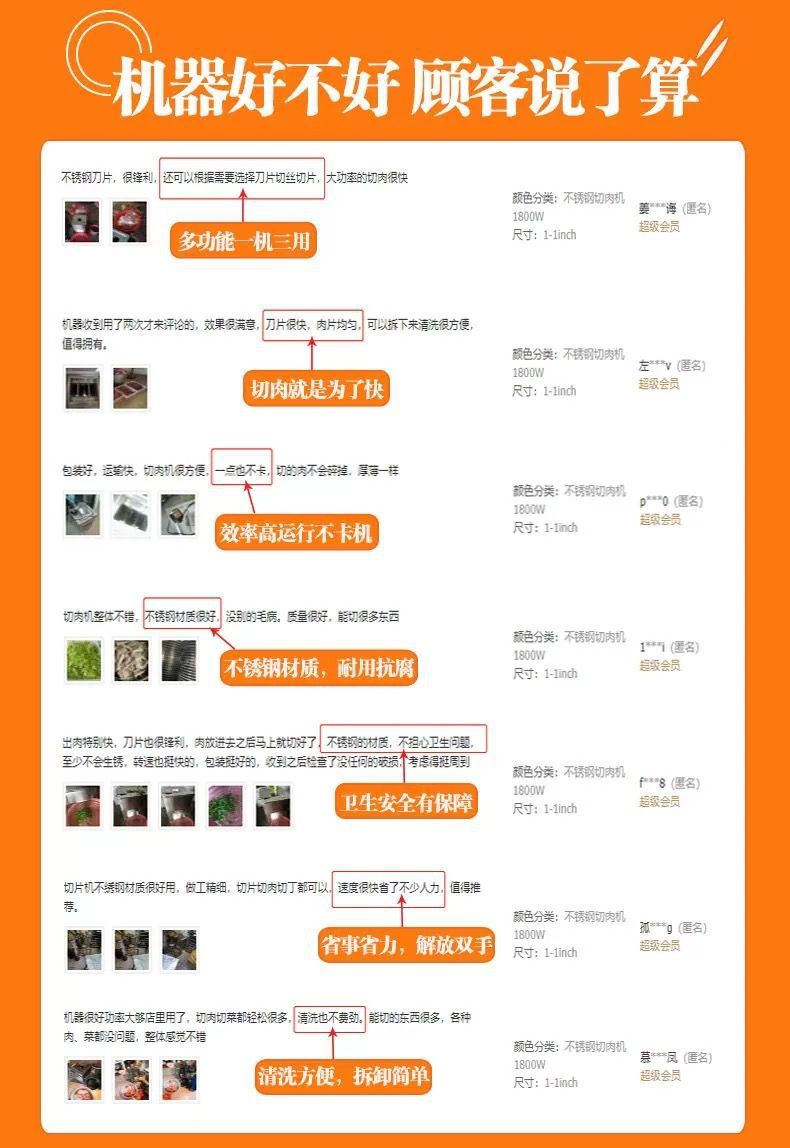Select the 不锈钢材质，耐用抗腐 callout
This screenshot has width=790, height=1148.
(x=318, y=668)
